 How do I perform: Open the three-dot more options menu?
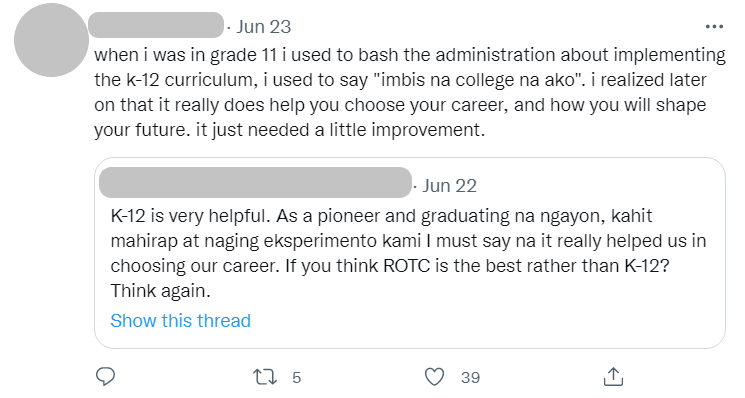[714, 27]
